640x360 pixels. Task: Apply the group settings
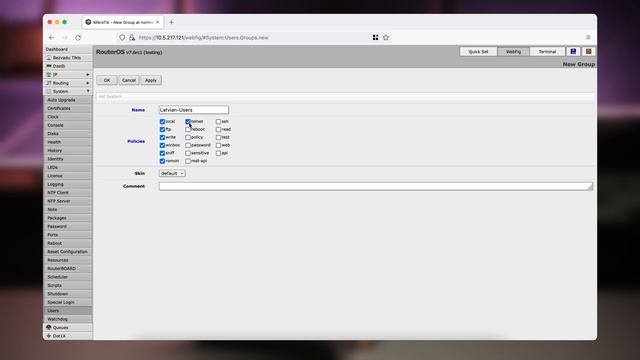151,80
